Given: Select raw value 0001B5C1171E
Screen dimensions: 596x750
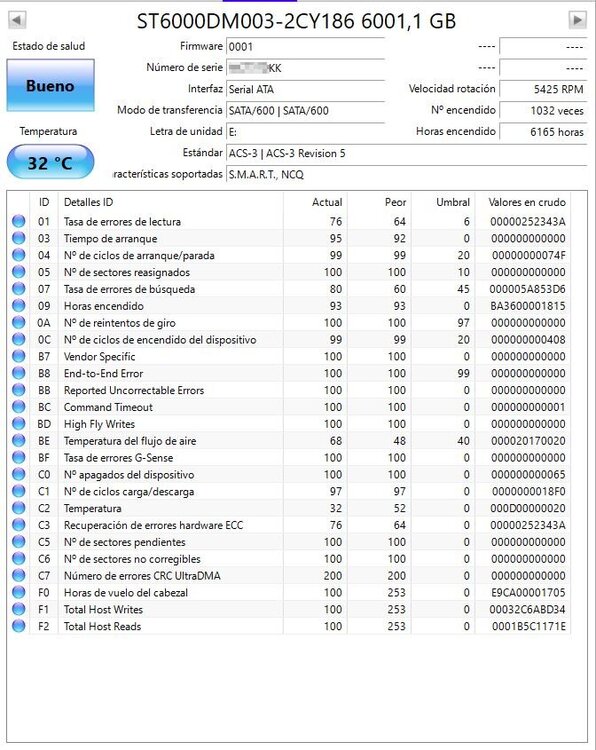Looking at the screenshot, I should tap(529, 626).
